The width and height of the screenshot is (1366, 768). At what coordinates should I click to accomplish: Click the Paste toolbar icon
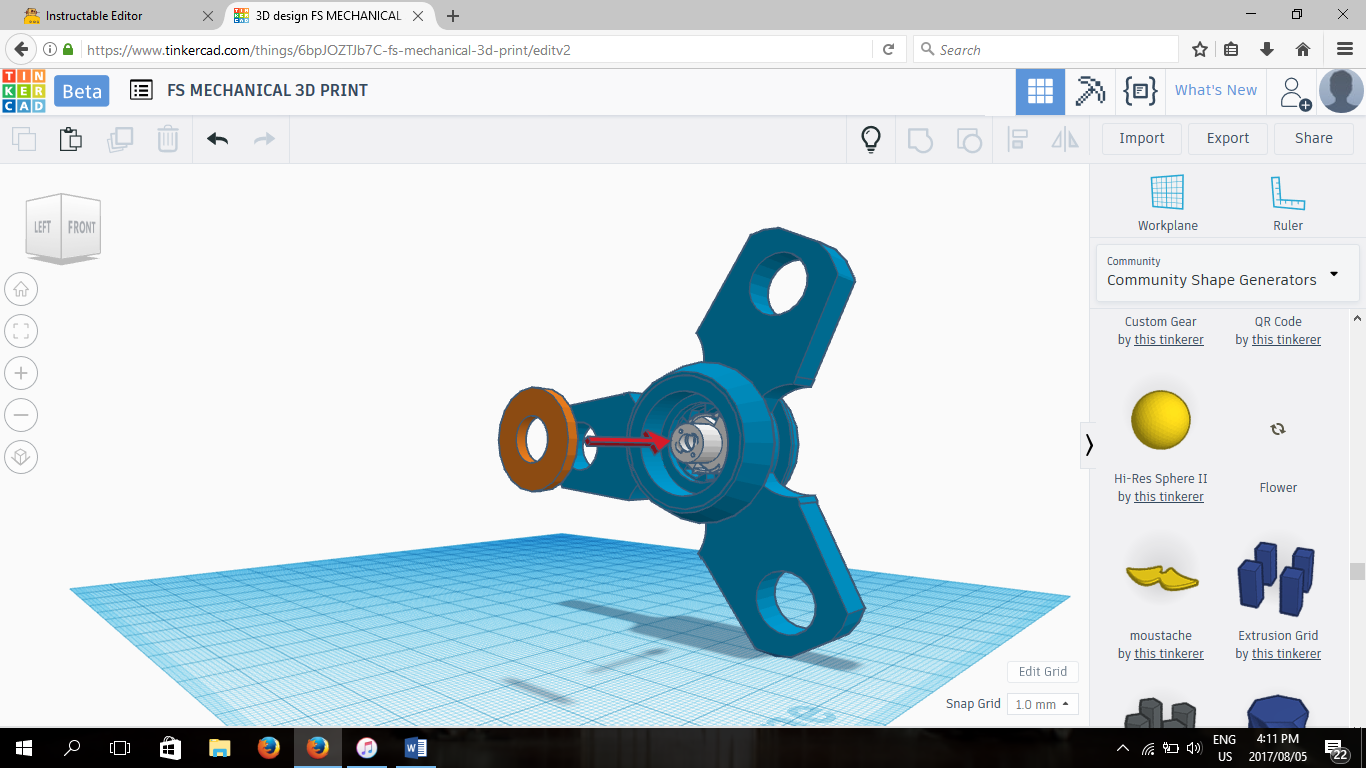(x=70, y=139)
